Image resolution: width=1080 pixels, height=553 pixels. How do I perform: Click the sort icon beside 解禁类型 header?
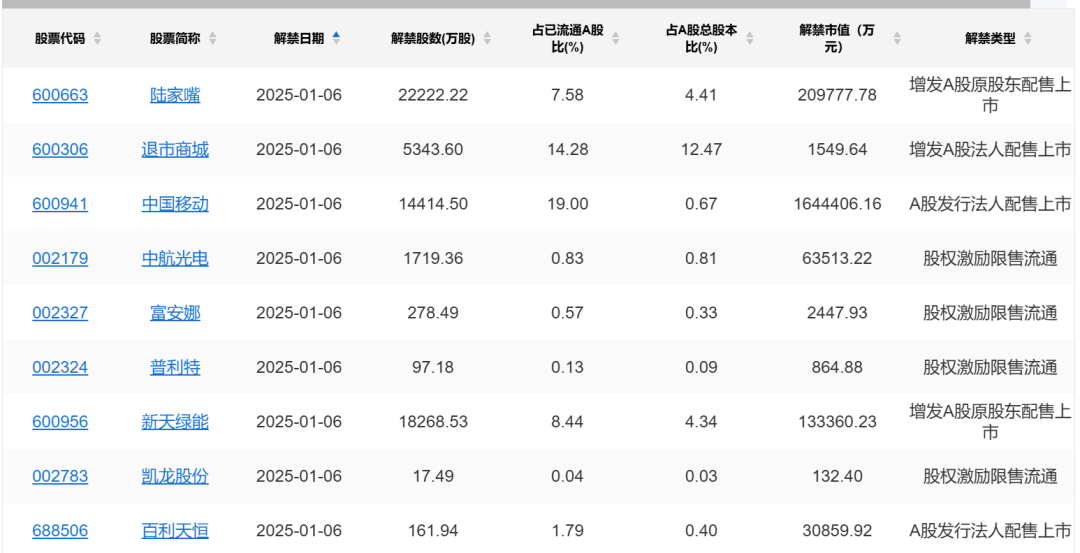click(1028, 38)
